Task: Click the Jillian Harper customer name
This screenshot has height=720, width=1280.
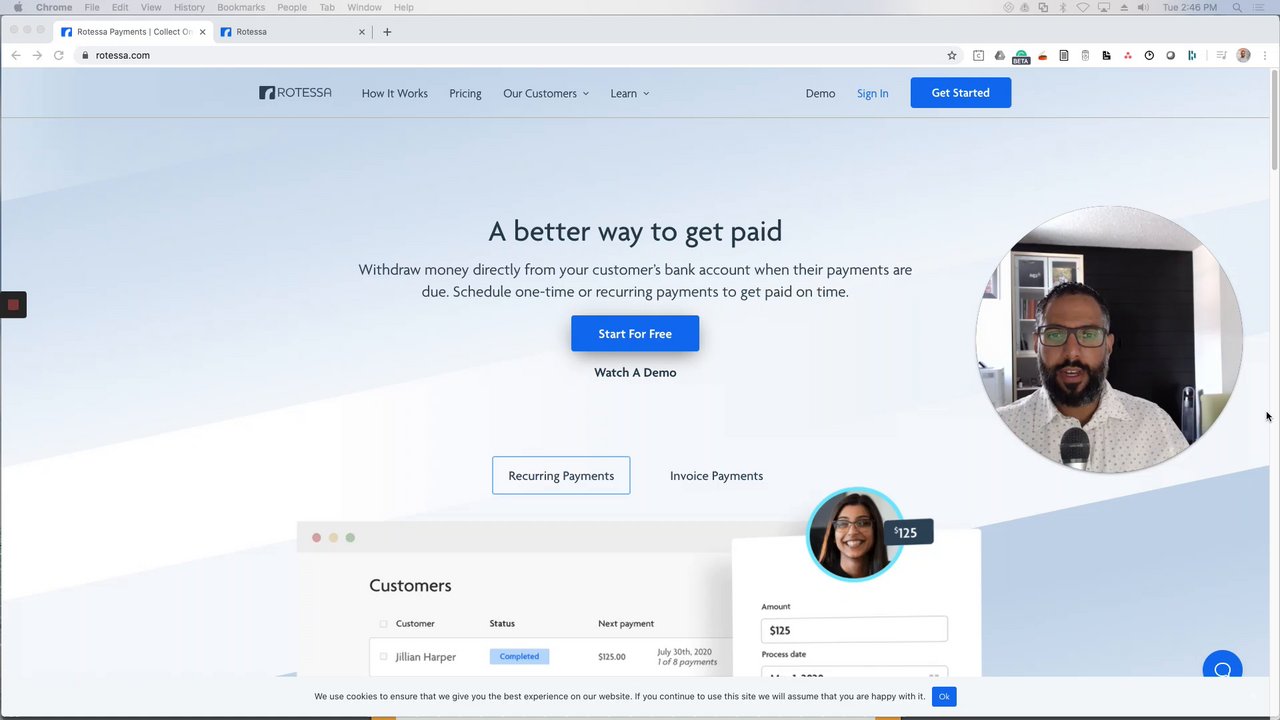Action: [425, 657]
